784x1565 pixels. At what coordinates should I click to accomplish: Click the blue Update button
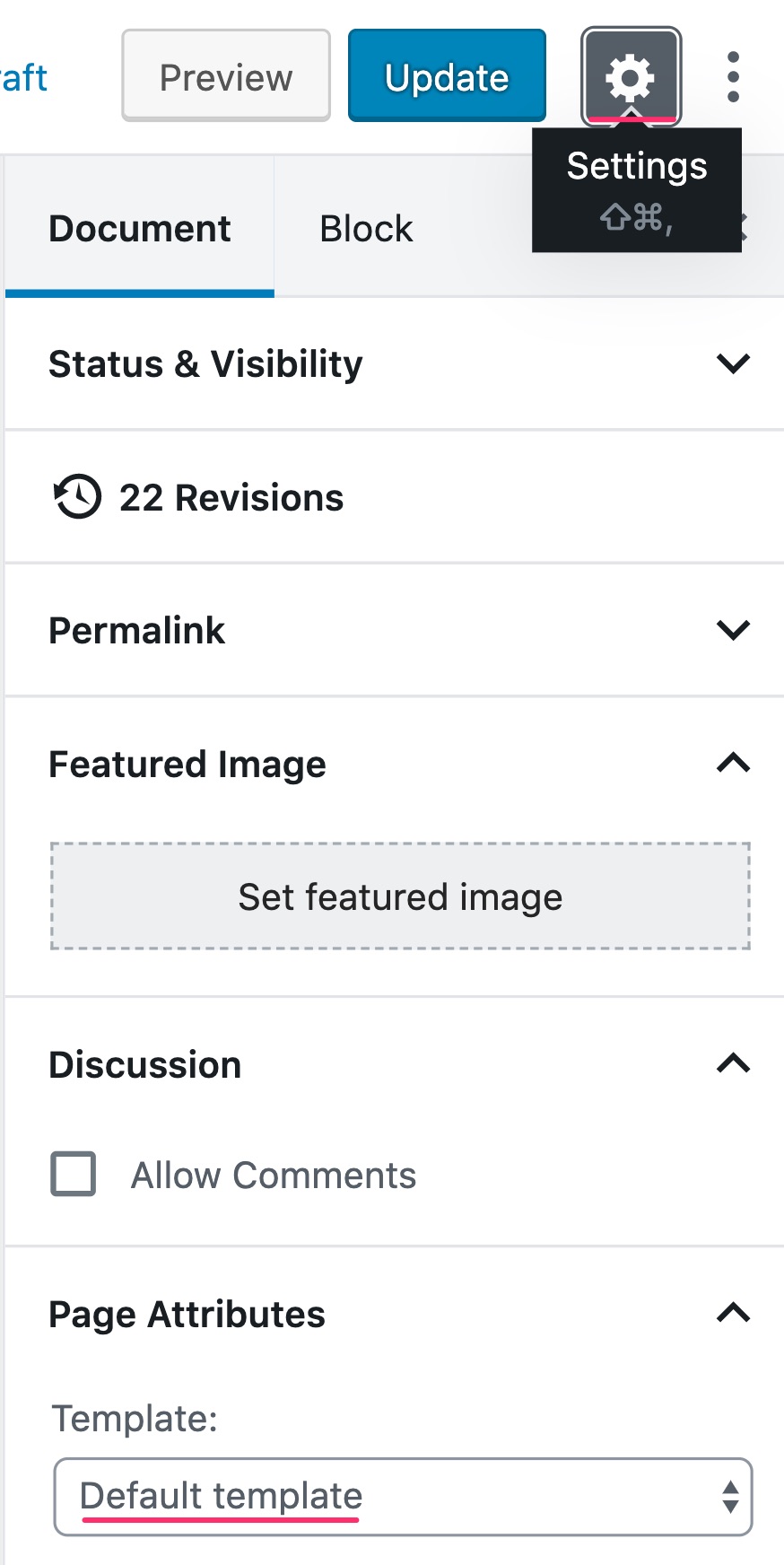point(447,77)
